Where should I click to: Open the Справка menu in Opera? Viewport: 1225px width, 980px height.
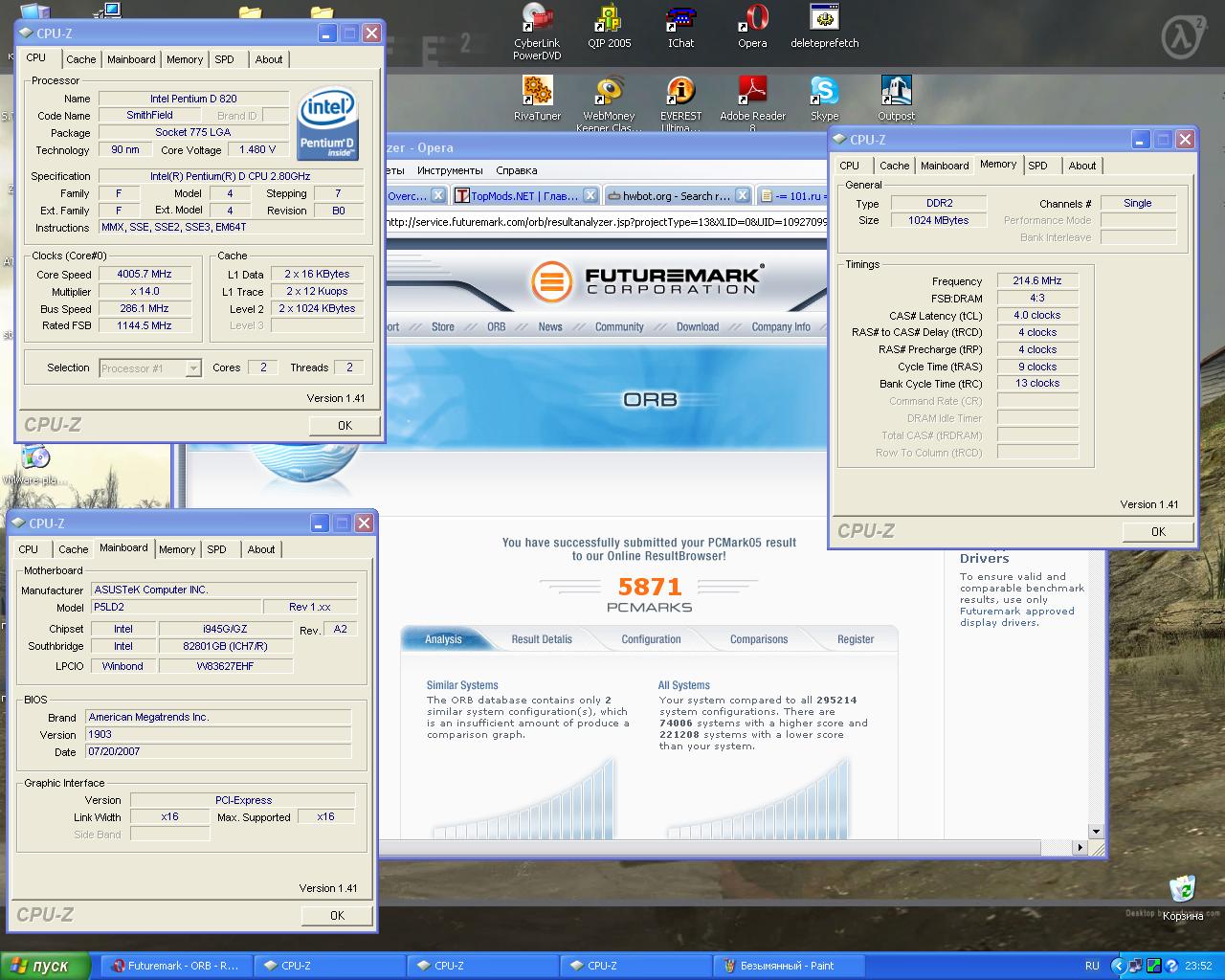click(x=517, y=170)
